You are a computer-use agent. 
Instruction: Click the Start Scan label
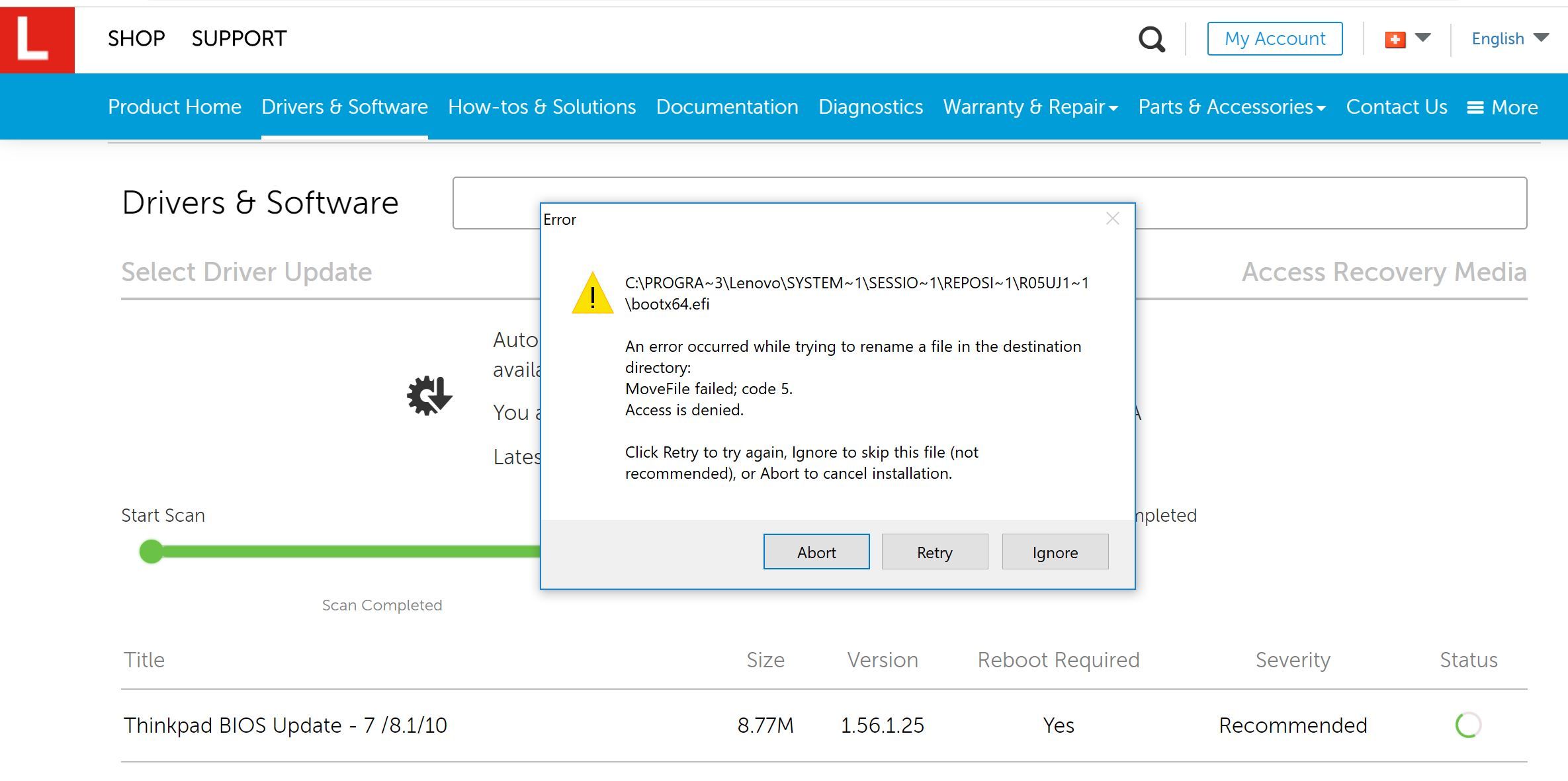tap(163, 515)
